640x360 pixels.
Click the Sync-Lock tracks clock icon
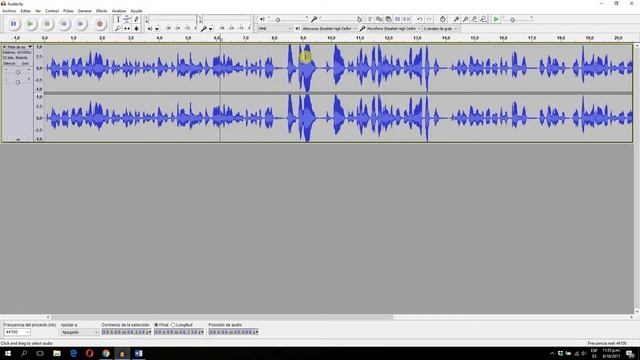click(x=442, y=19)
